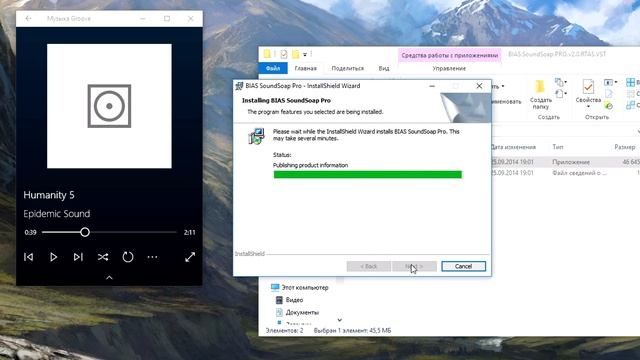Open the easy access dropdown in ribbon
The width and height of the screenshot is (640, 360).
click(561, 94)
